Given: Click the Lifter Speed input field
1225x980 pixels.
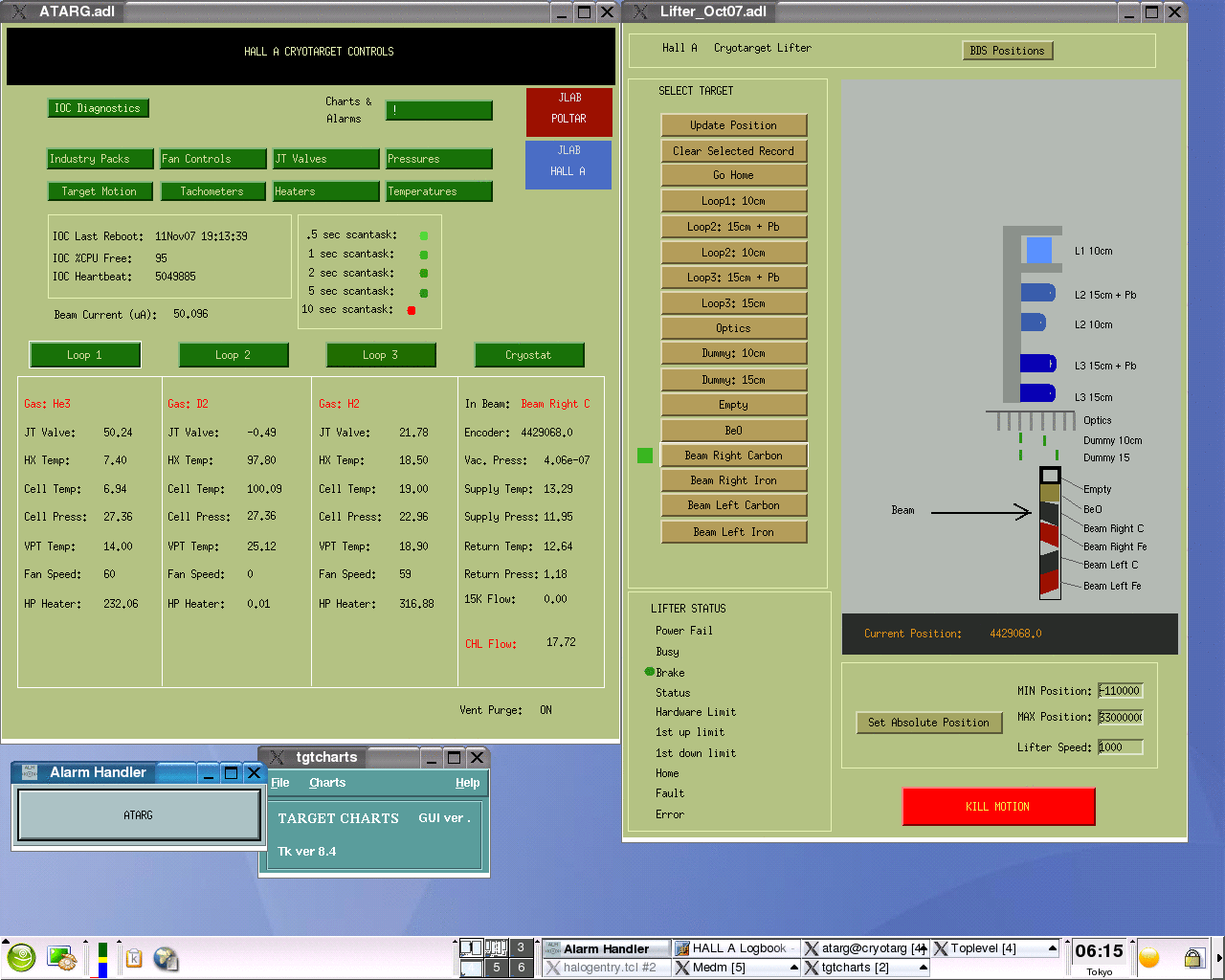Looking at the screenshot, I should click(1121, 747).
